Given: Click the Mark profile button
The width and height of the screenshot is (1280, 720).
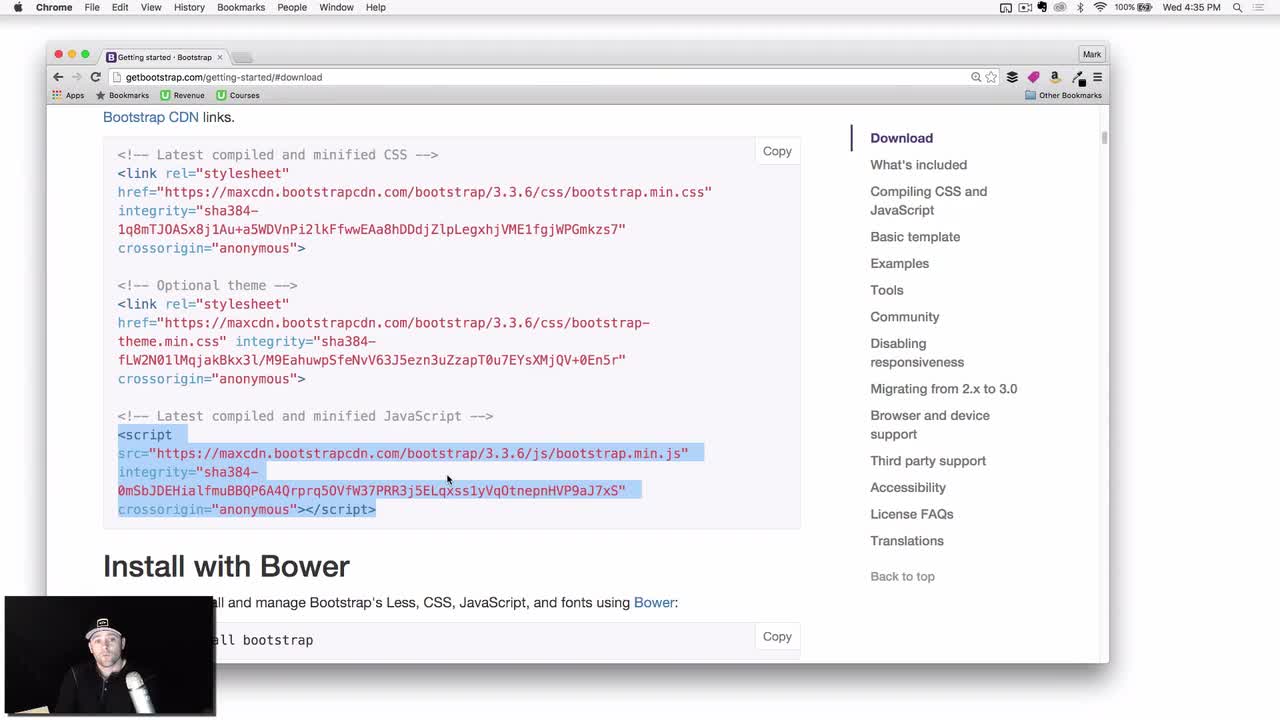Looking at the screenshot, I should 1091,54.
